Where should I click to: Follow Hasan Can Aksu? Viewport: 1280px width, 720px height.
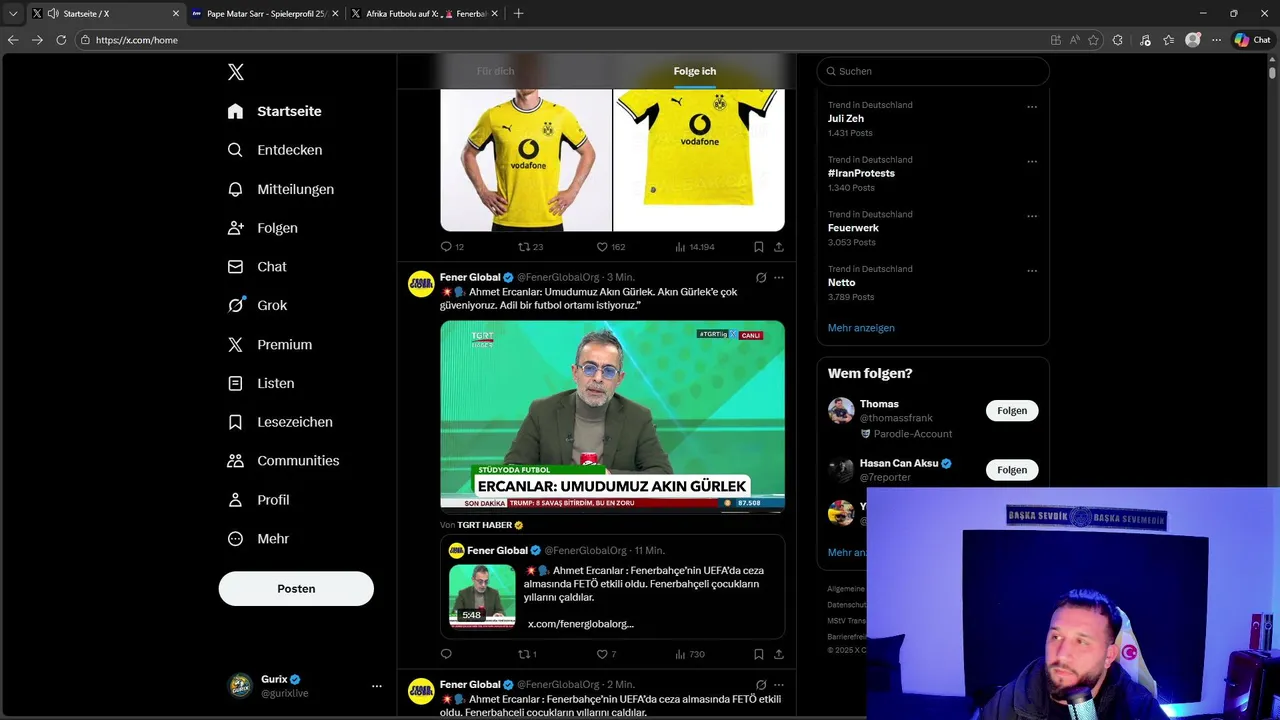[1012, 470]
